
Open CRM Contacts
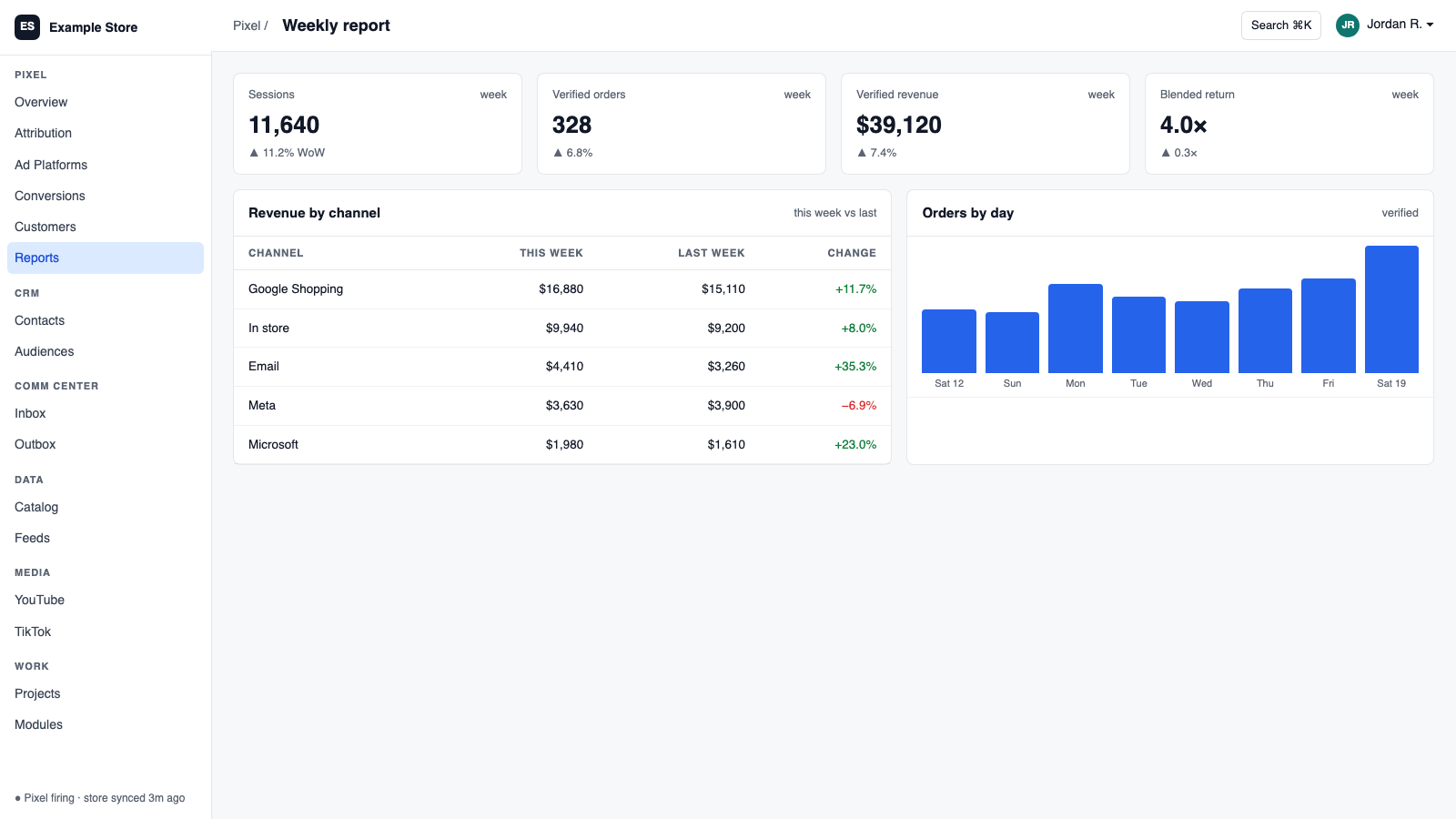(106, 320)
